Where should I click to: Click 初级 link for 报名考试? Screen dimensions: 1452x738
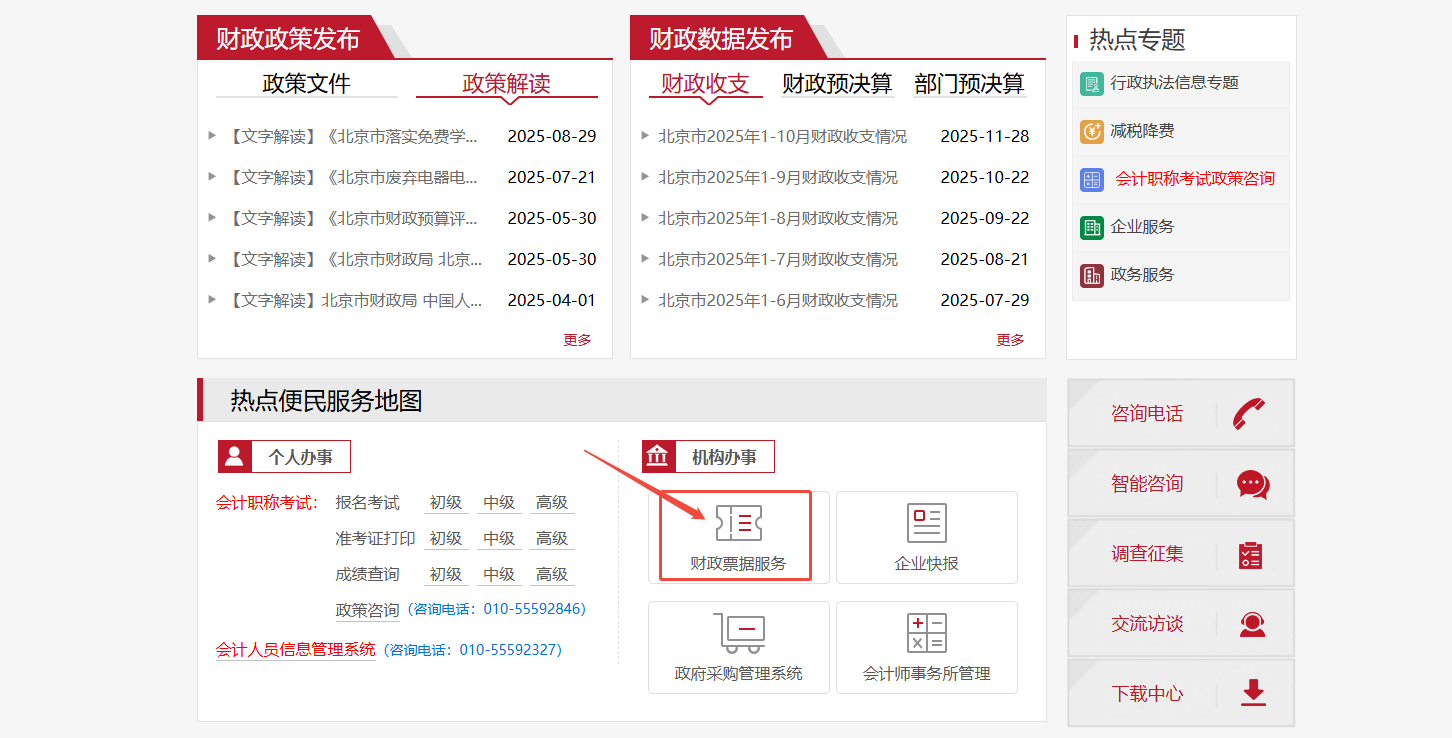click(446, 503)
